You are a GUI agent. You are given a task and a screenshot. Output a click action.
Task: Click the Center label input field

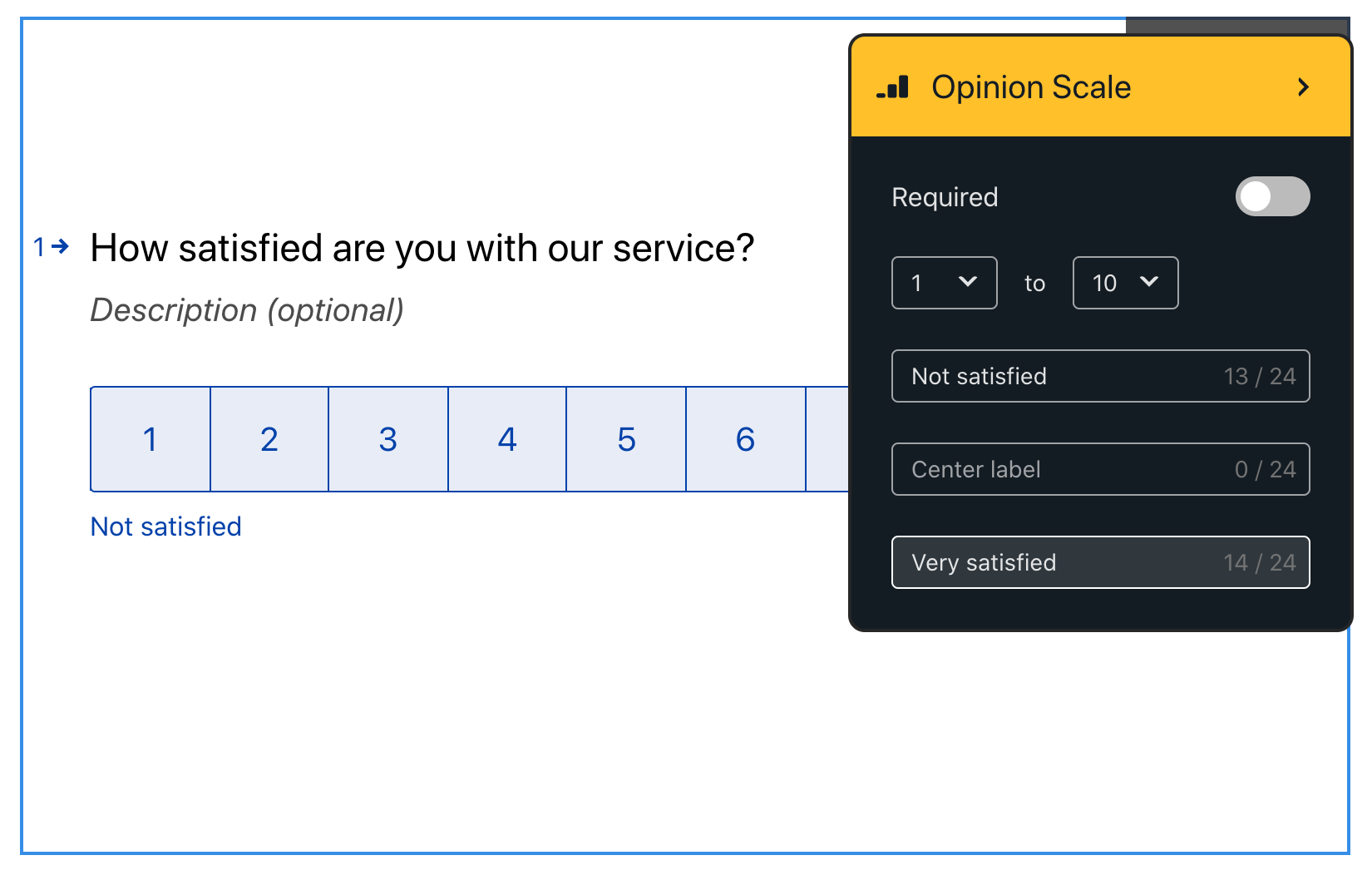point(1101,469)
